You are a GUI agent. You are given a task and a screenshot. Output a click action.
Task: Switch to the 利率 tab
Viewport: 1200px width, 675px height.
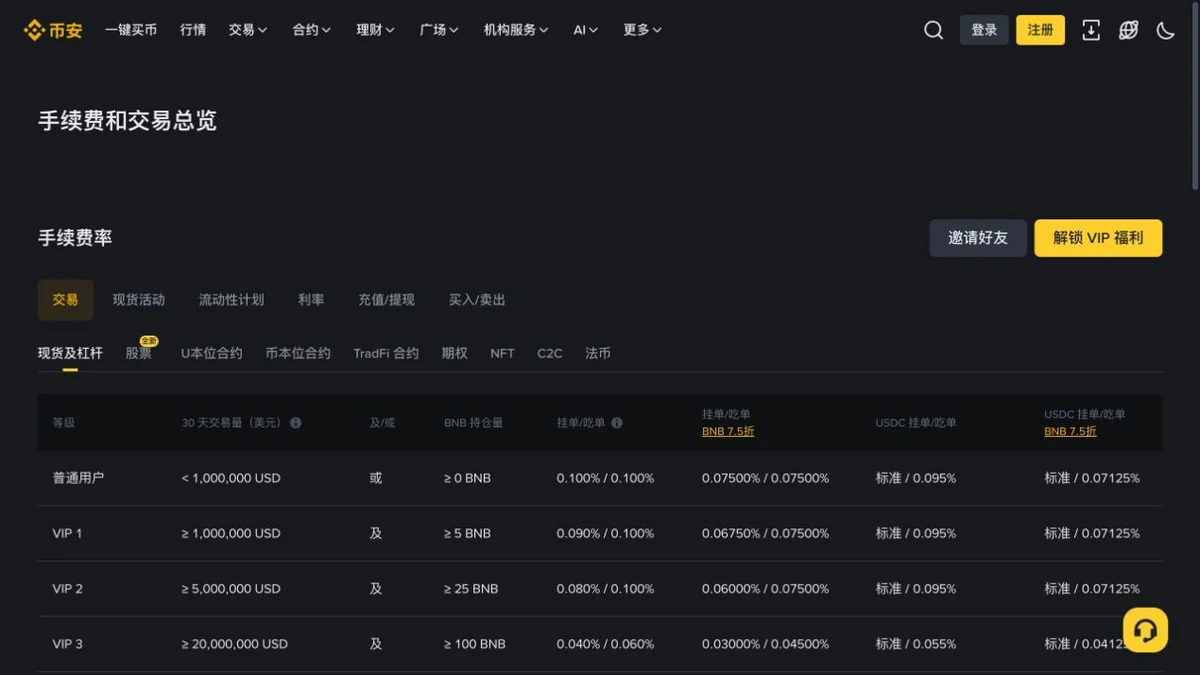(311, 300)
